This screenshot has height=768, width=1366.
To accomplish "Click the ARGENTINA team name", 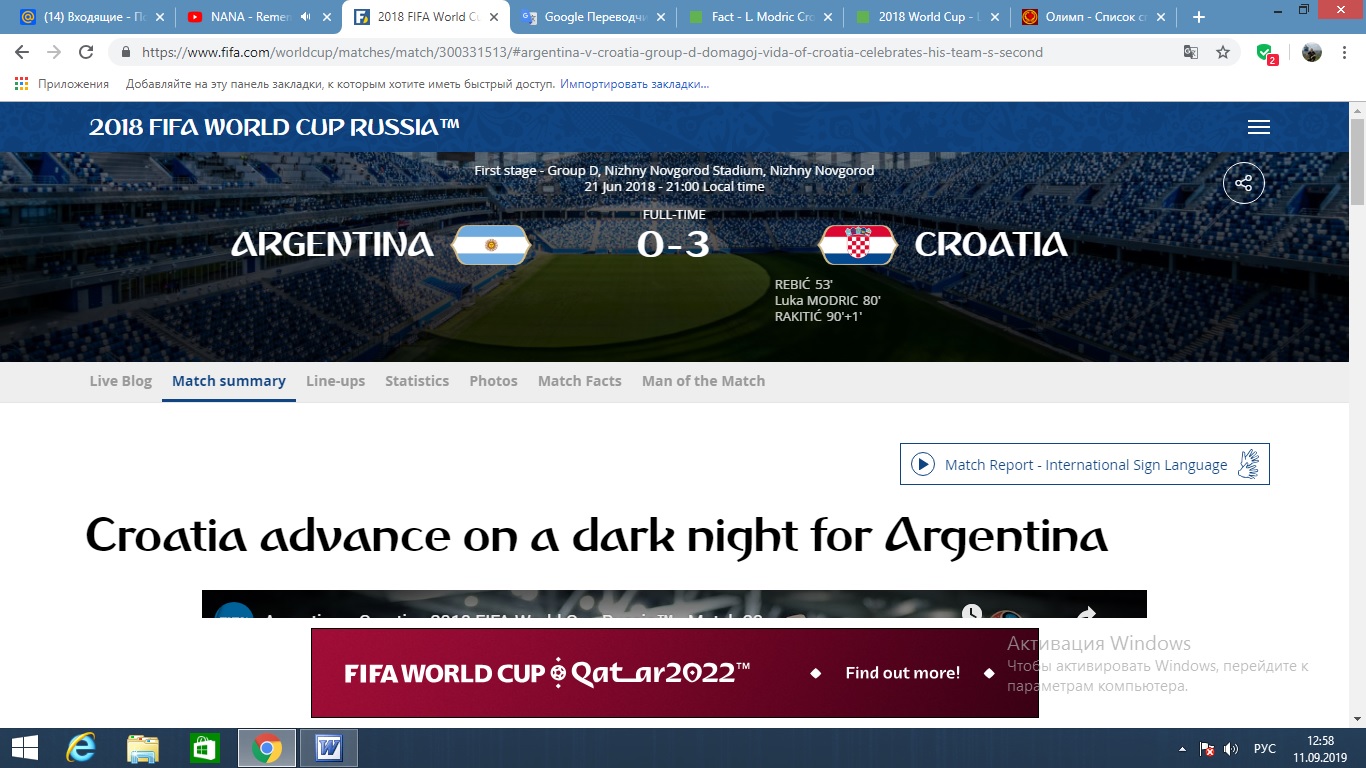I will 332,245.
